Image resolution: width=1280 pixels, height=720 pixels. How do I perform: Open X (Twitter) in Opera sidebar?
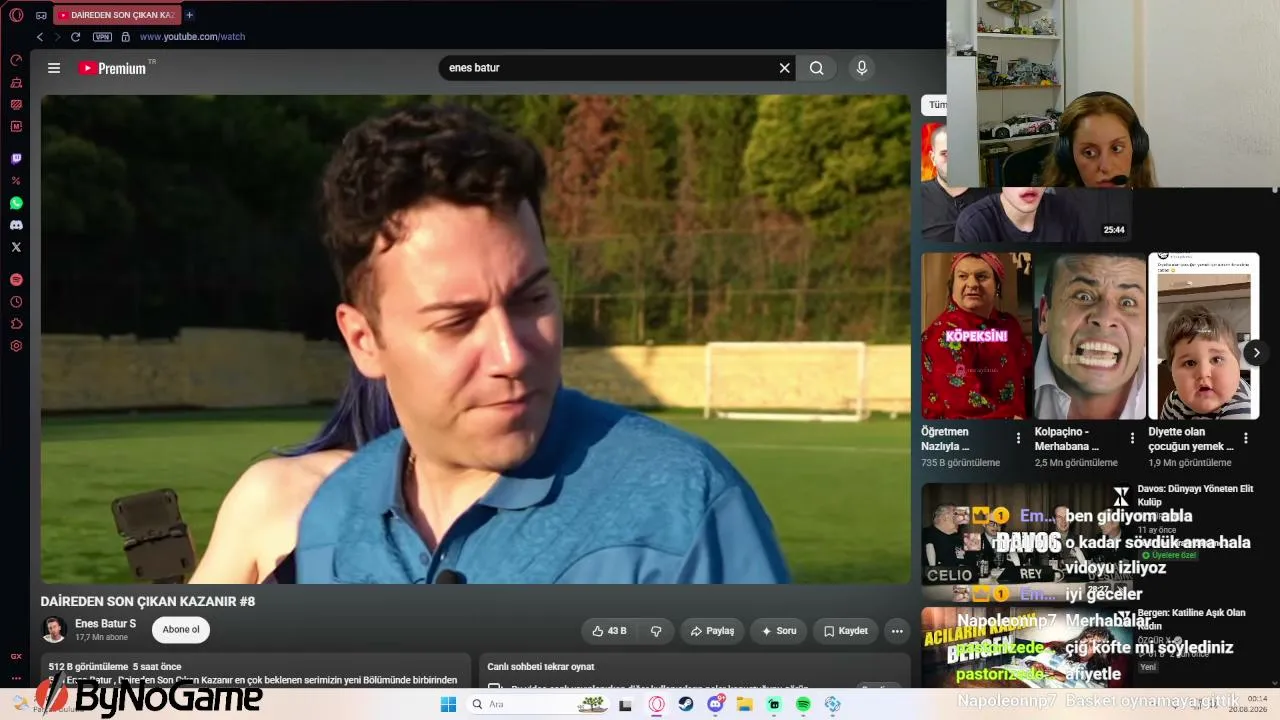pos(16,247)
